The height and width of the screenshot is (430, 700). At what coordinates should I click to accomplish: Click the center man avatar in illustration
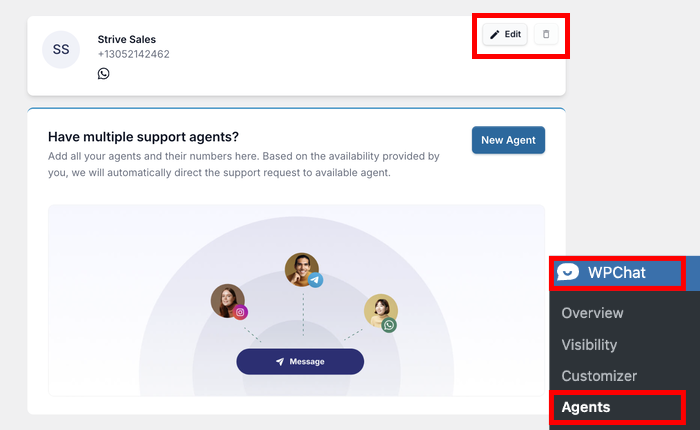coord(301,269)
